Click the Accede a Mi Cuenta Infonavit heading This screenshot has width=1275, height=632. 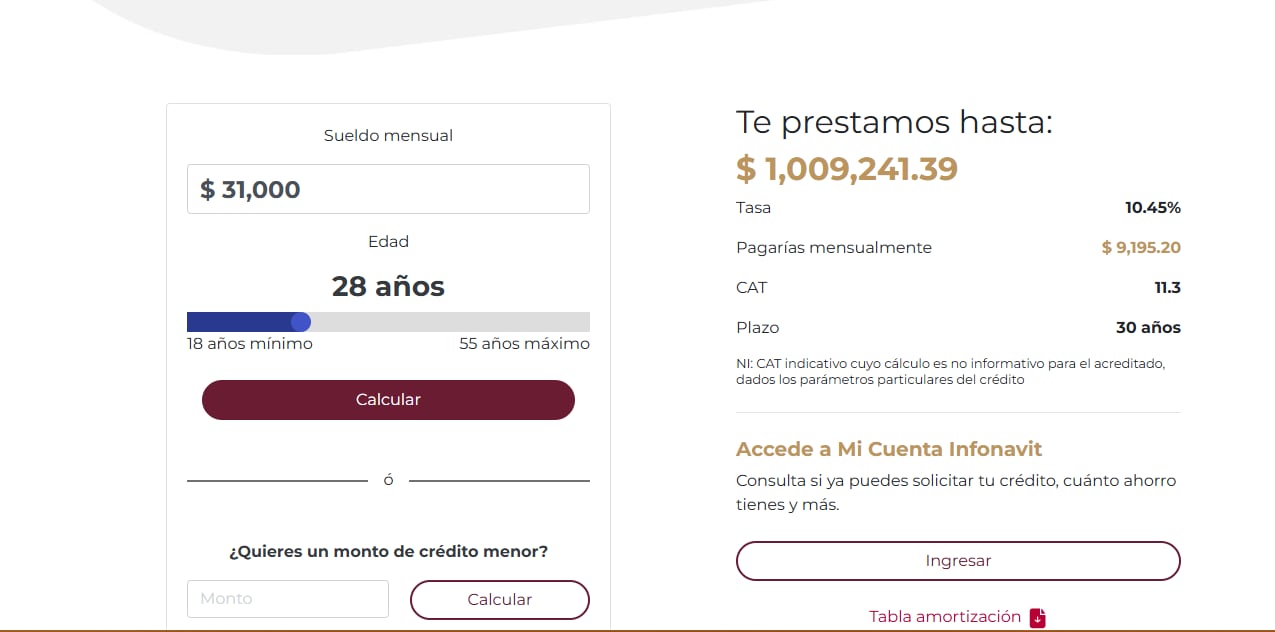pos(889,449)
